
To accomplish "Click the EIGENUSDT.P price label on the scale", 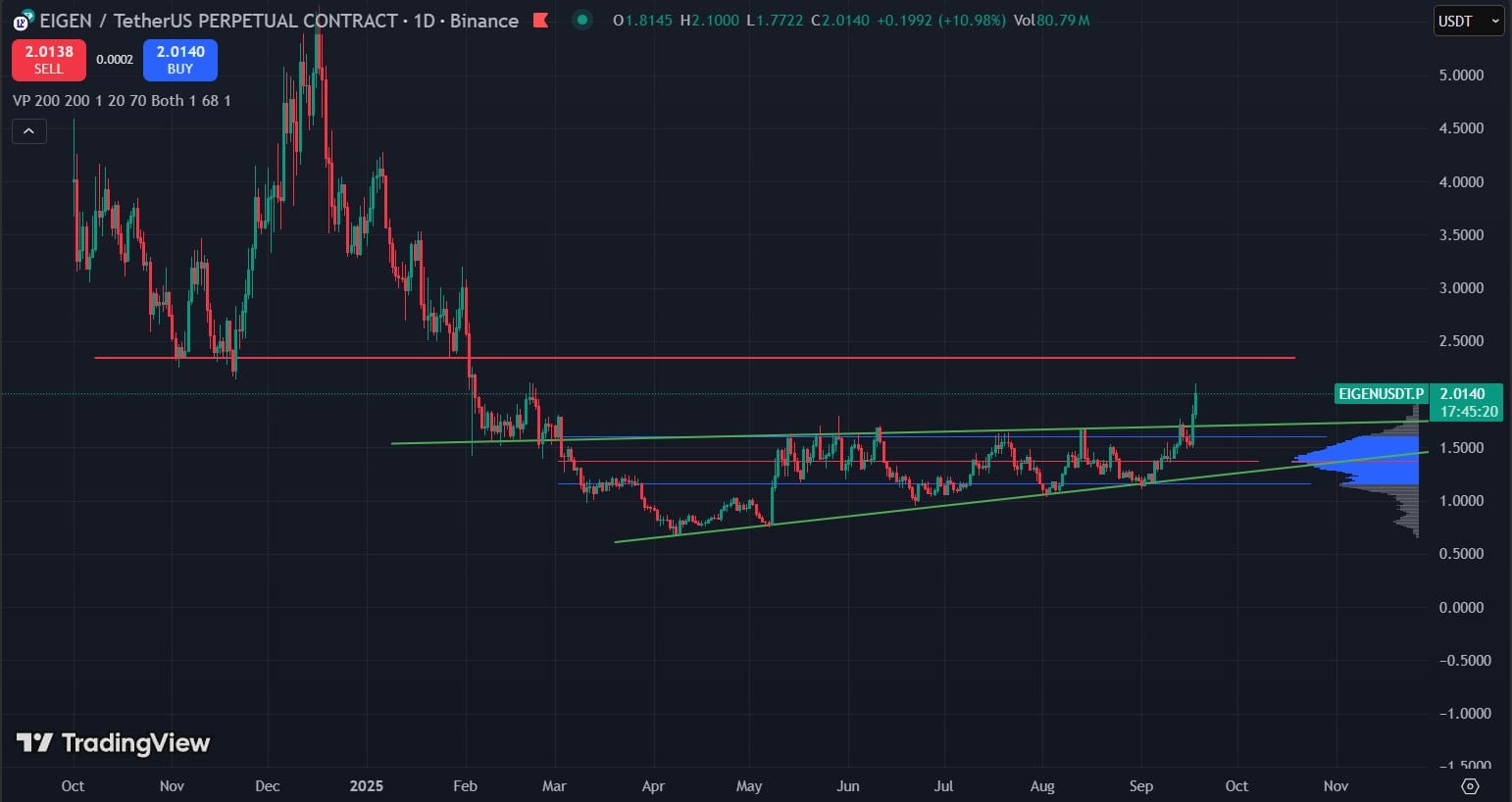I will (x=1381, y=393).
